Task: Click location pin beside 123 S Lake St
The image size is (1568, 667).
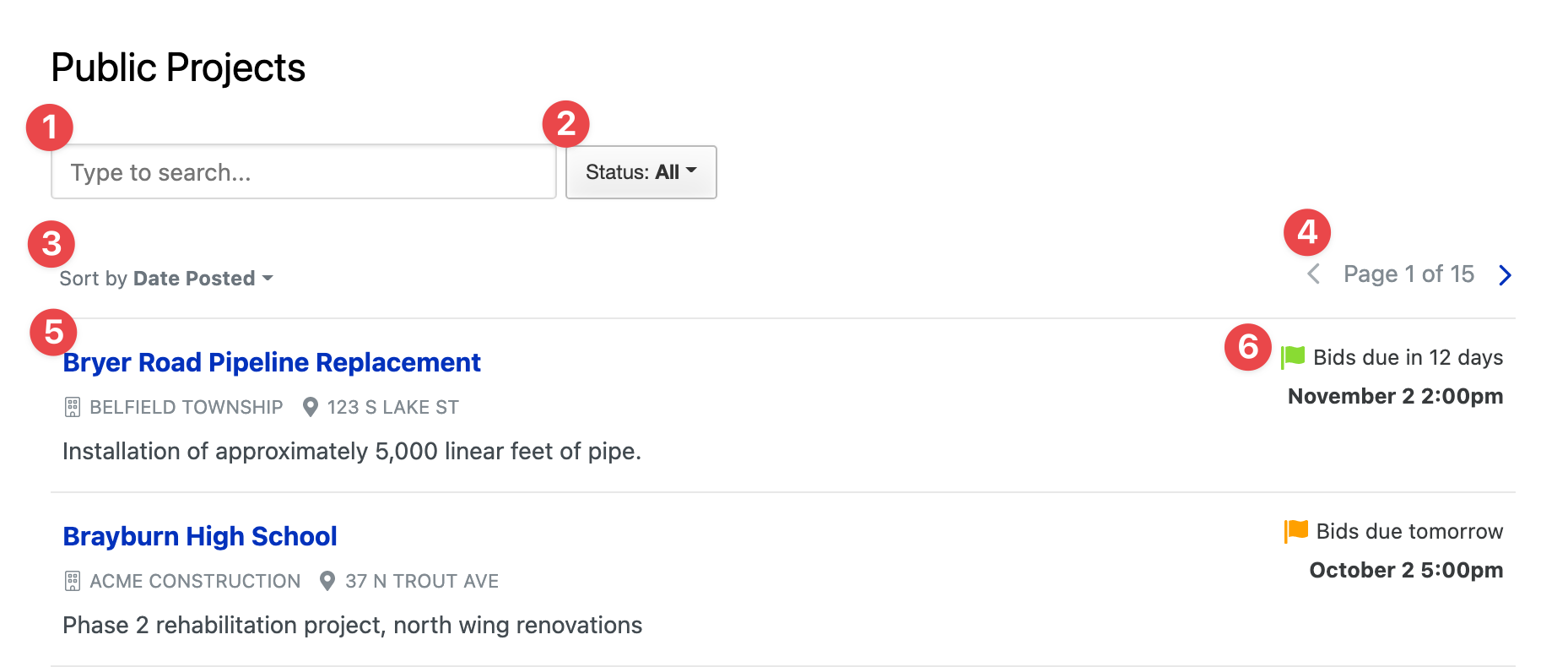Action: pos(311,407)
